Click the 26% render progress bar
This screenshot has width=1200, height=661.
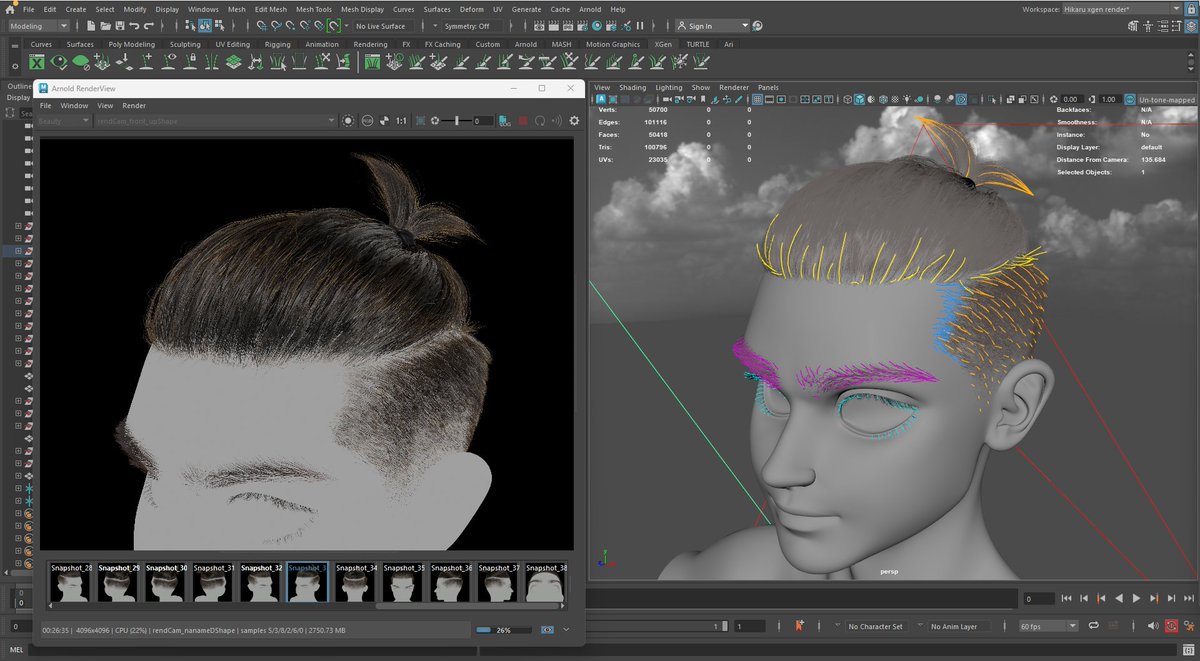click(x=504, y=630)
